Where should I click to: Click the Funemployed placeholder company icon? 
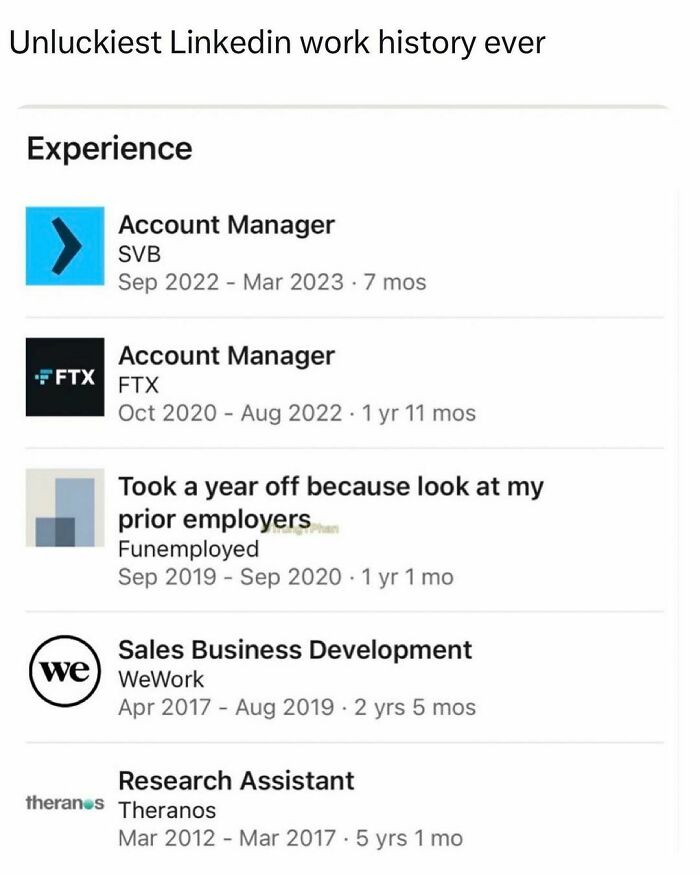65,508
